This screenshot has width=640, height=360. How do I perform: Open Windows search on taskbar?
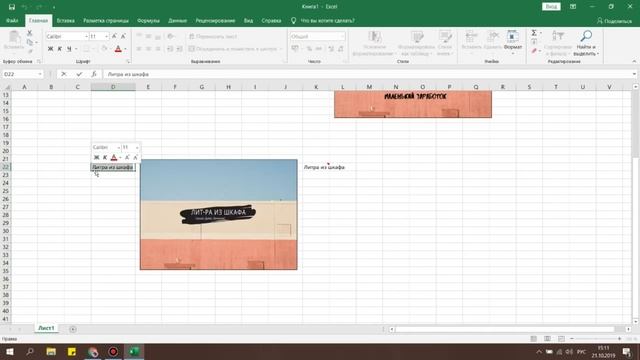tap(30, 351)
